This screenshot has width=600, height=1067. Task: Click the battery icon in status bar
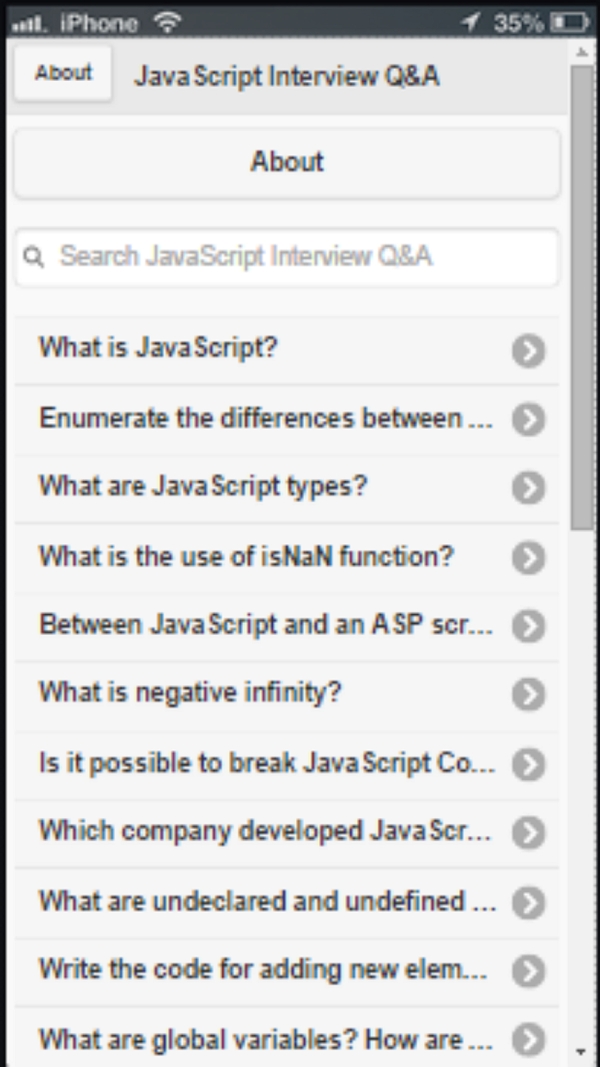pyautogui.click(x=569, y=22)
